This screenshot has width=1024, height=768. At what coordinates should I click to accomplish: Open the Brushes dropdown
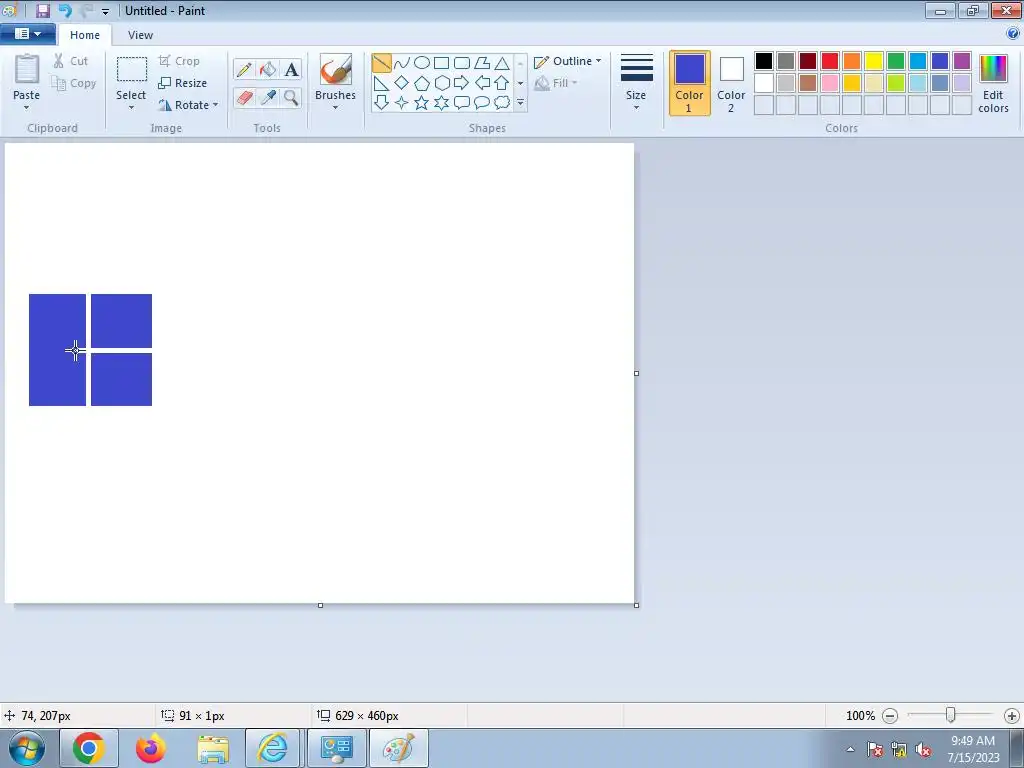point(335,108)
